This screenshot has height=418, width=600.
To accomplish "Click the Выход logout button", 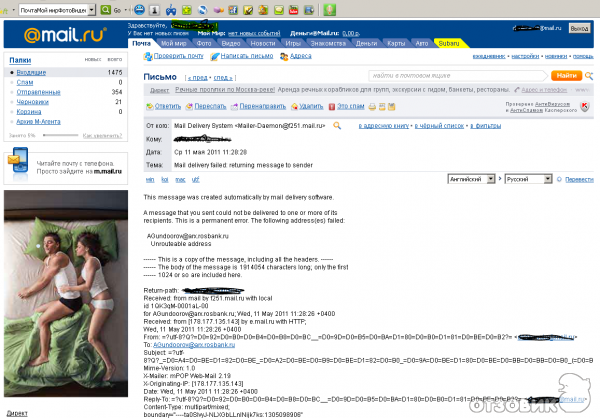I will (579, 29).
